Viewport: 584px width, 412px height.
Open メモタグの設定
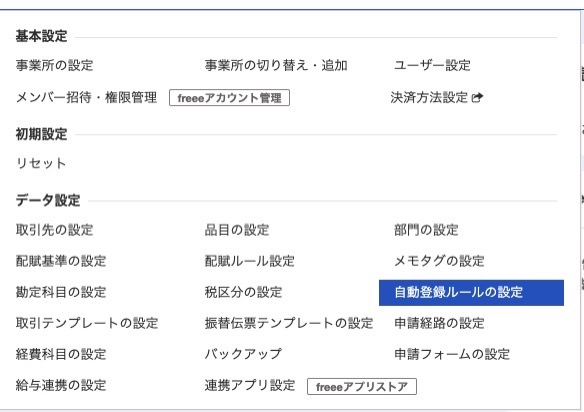tap(439, 261)
